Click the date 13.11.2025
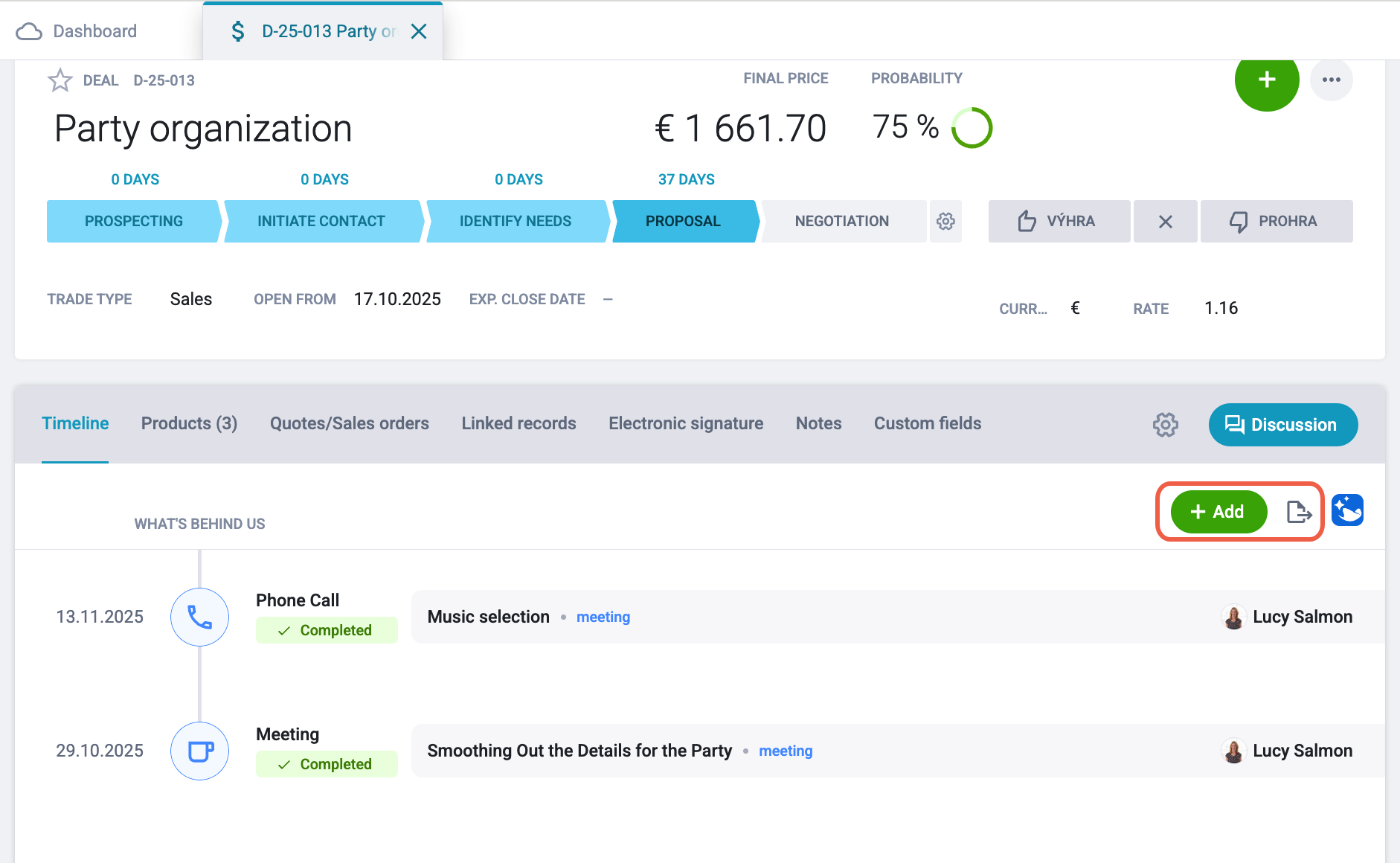This screenshot has width=1400, height=863. click(x=100, y=617)
